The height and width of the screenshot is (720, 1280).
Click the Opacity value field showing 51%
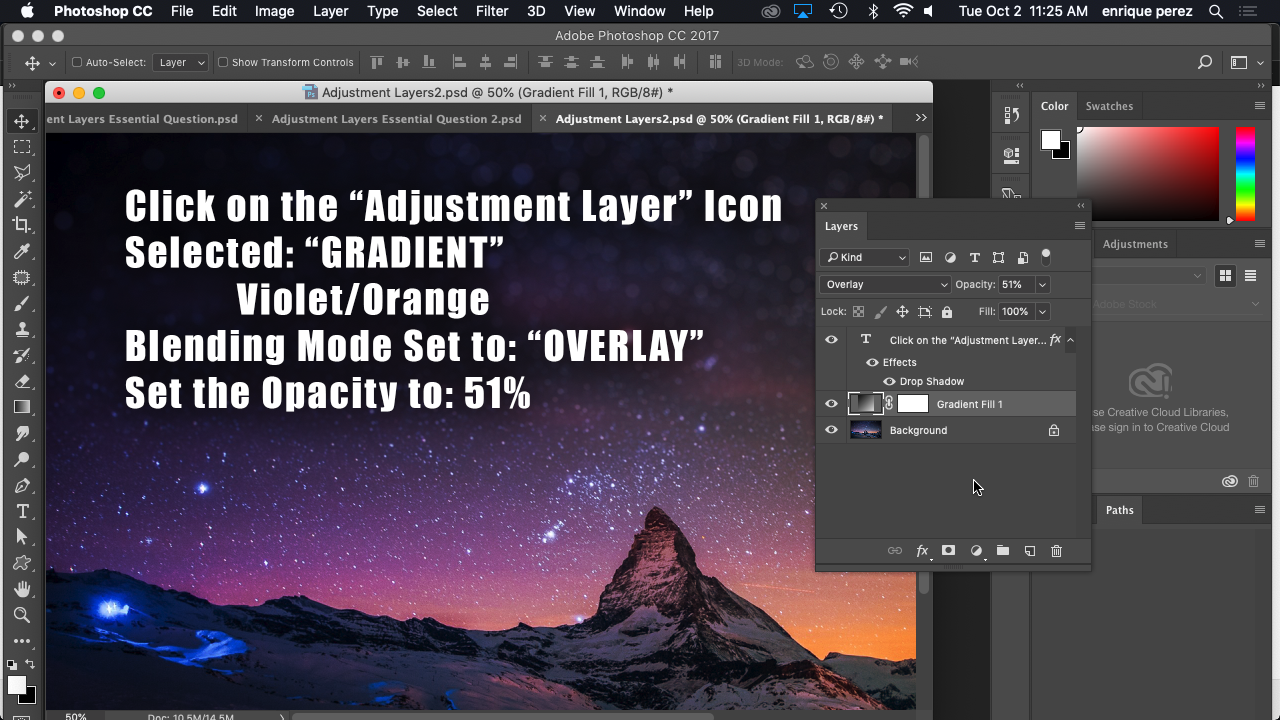[1016, 284]
